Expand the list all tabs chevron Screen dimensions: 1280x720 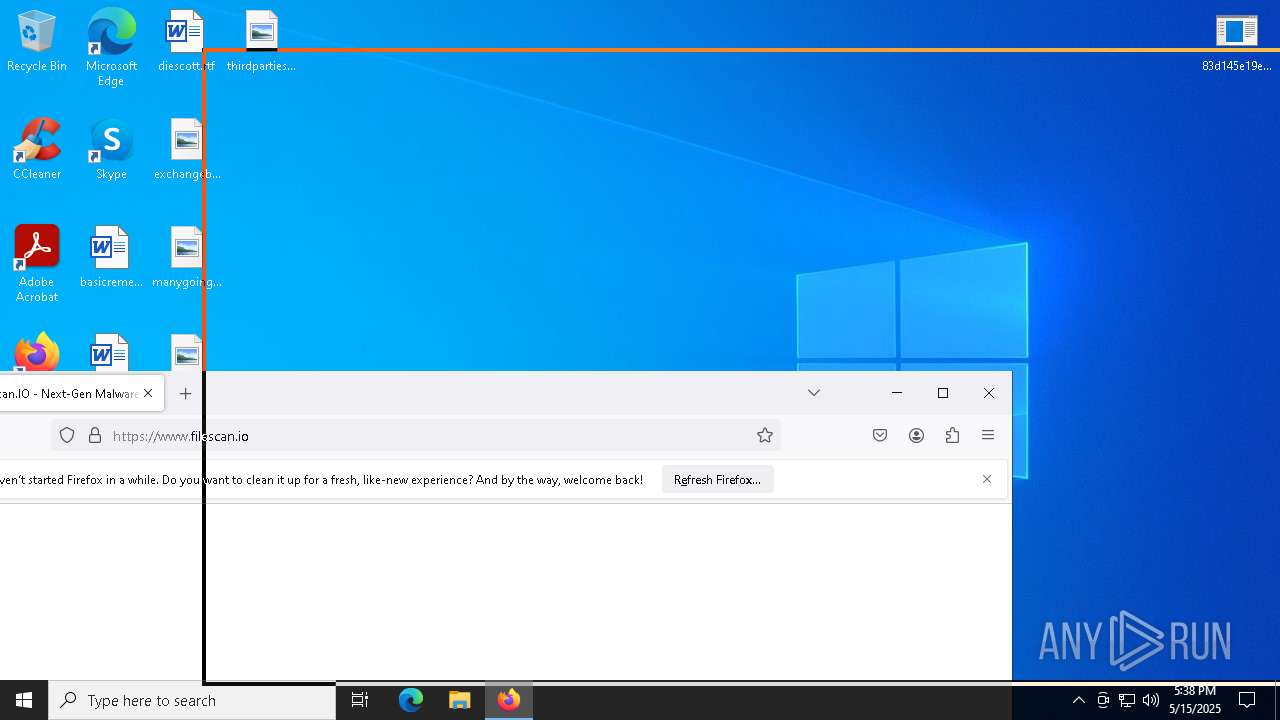(814, 393)
